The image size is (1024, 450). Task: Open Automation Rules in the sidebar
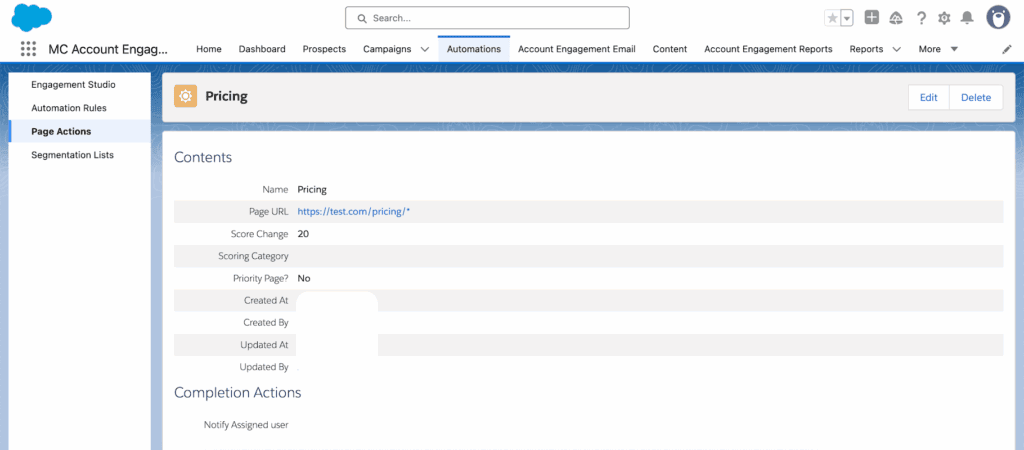pos(69,108)
